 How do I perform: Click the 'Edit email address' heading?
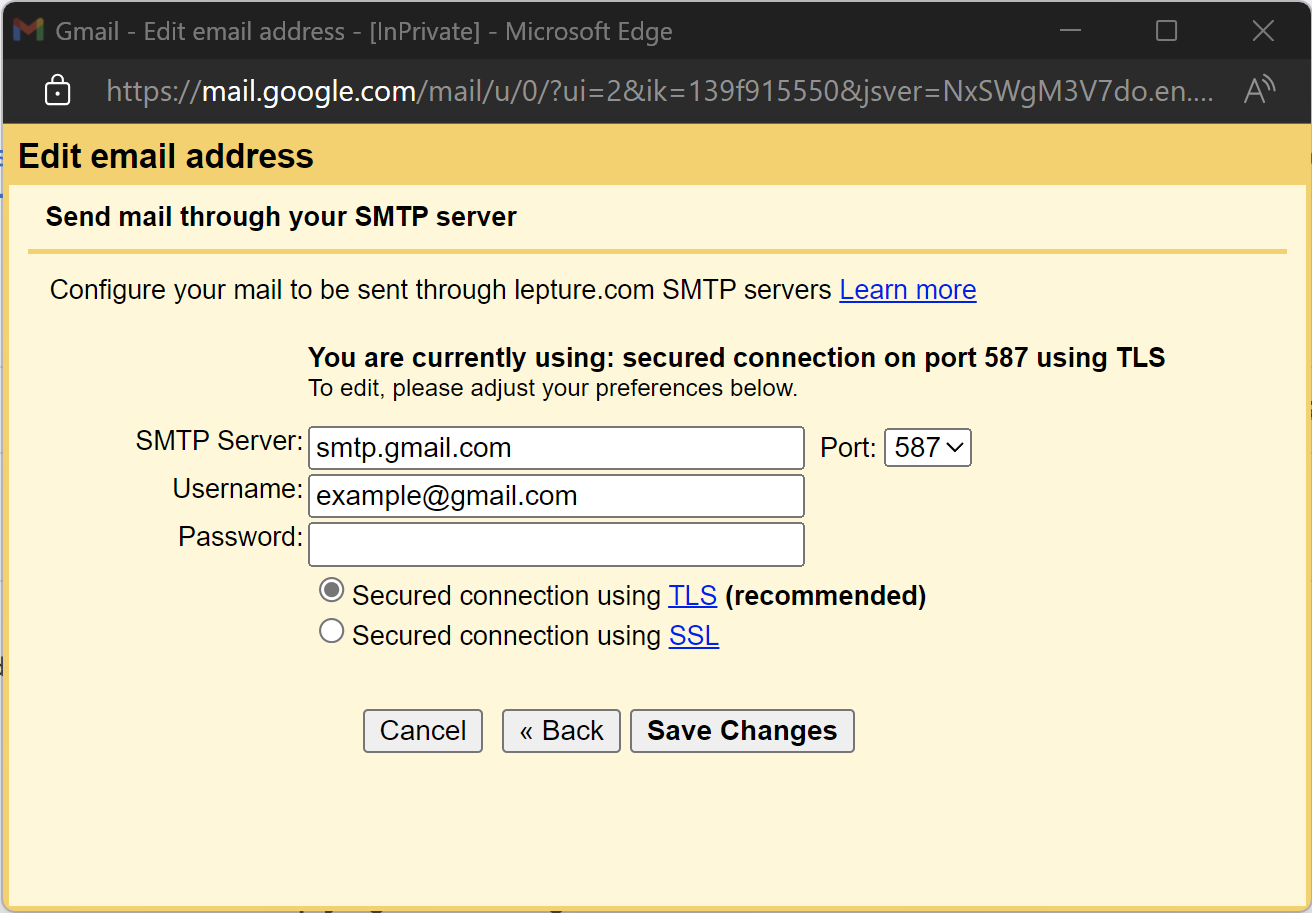[166, 157]
